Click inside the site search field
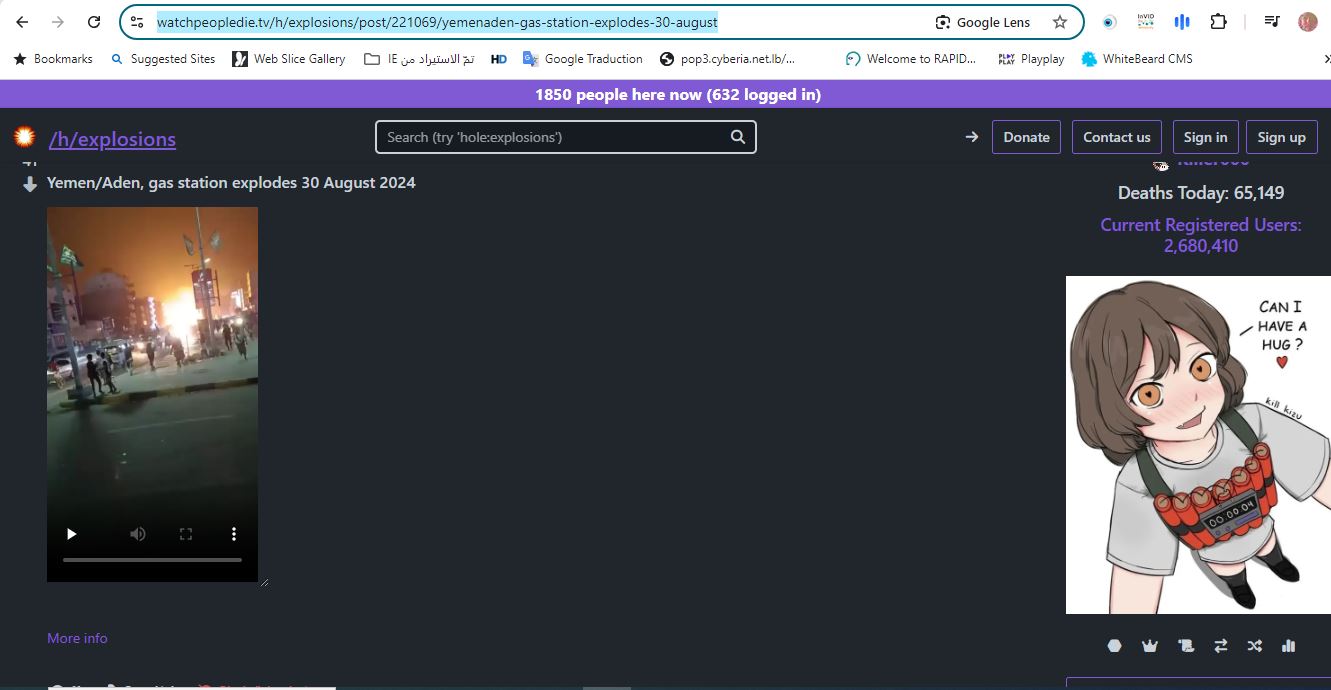This screenshot has width=1331, height=690. click(x=550, y=137)
